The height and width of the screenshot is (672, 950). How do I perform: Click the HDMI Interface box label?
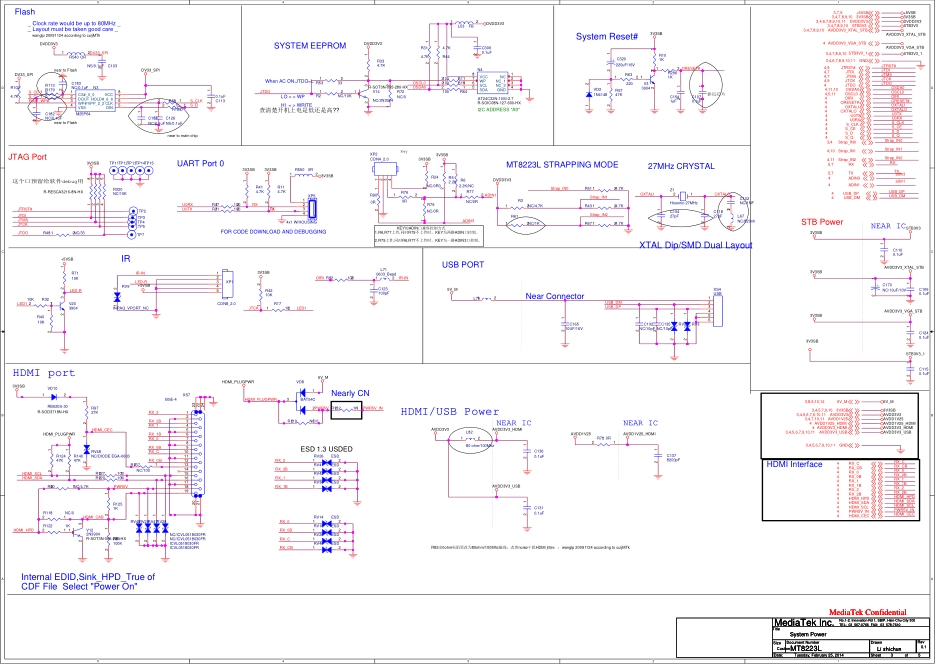click(x=794, y=464)
